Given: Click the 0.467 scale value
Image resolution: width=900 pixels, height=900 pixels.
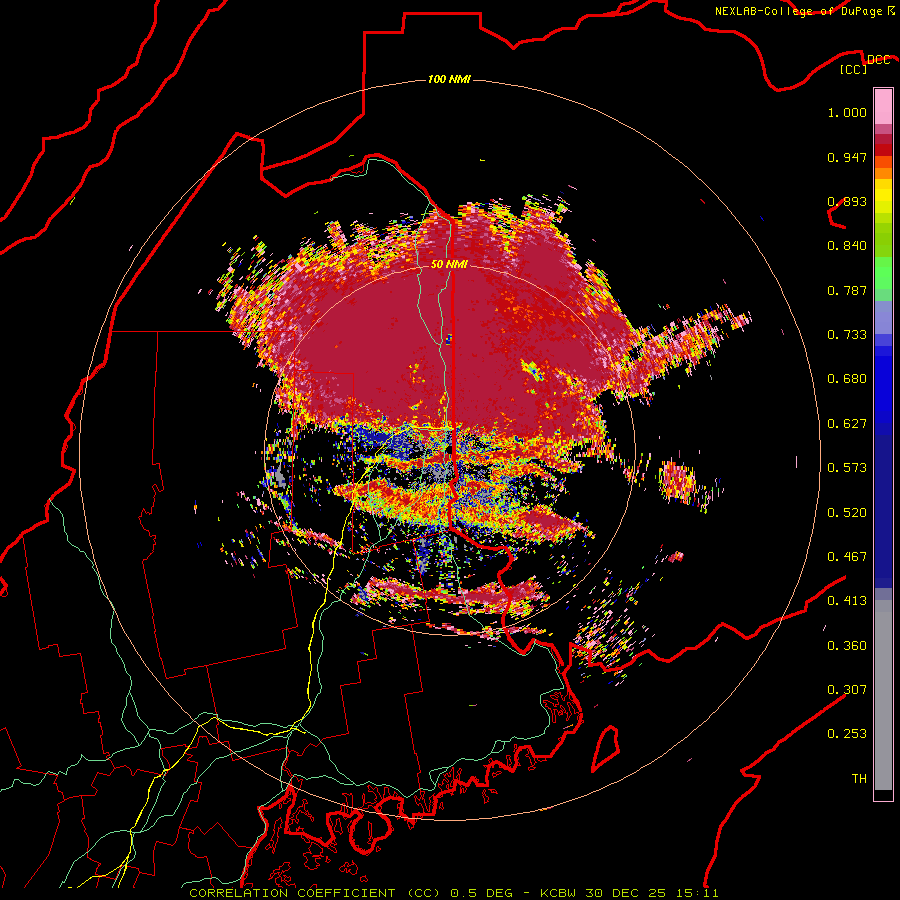Looking at the screenshot, I should 847,557.
